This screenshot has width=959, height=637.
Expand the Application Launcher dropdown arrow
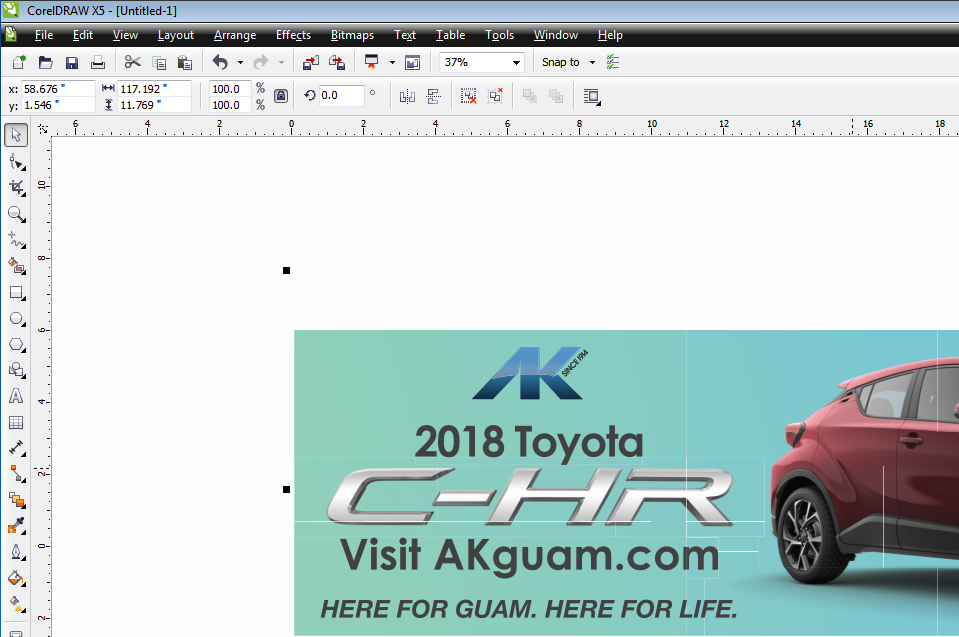coord(392,62)
